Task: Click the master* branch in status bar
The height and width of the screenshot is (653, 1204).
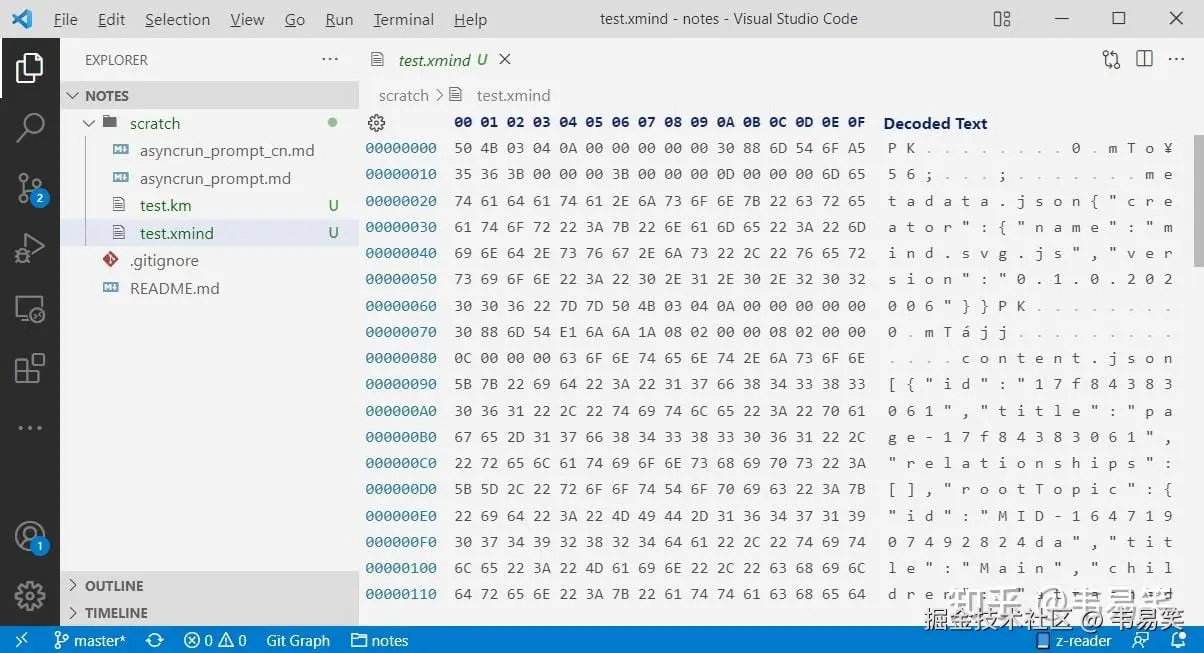Action: 90,641
